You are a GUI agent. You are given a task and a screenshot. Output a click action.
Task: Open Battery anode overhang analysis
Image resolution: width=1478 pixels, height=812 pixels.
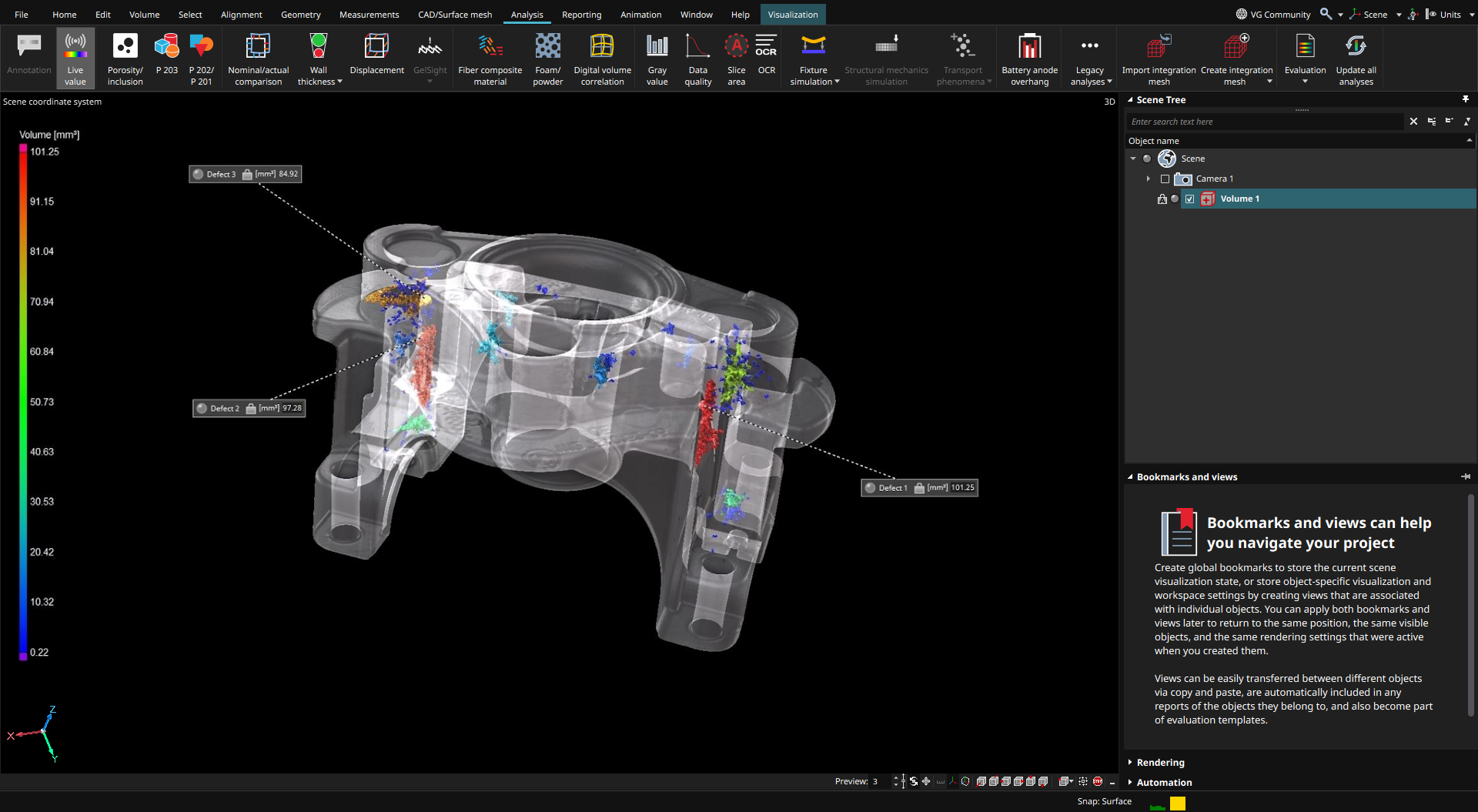(x=1029, y=58)
